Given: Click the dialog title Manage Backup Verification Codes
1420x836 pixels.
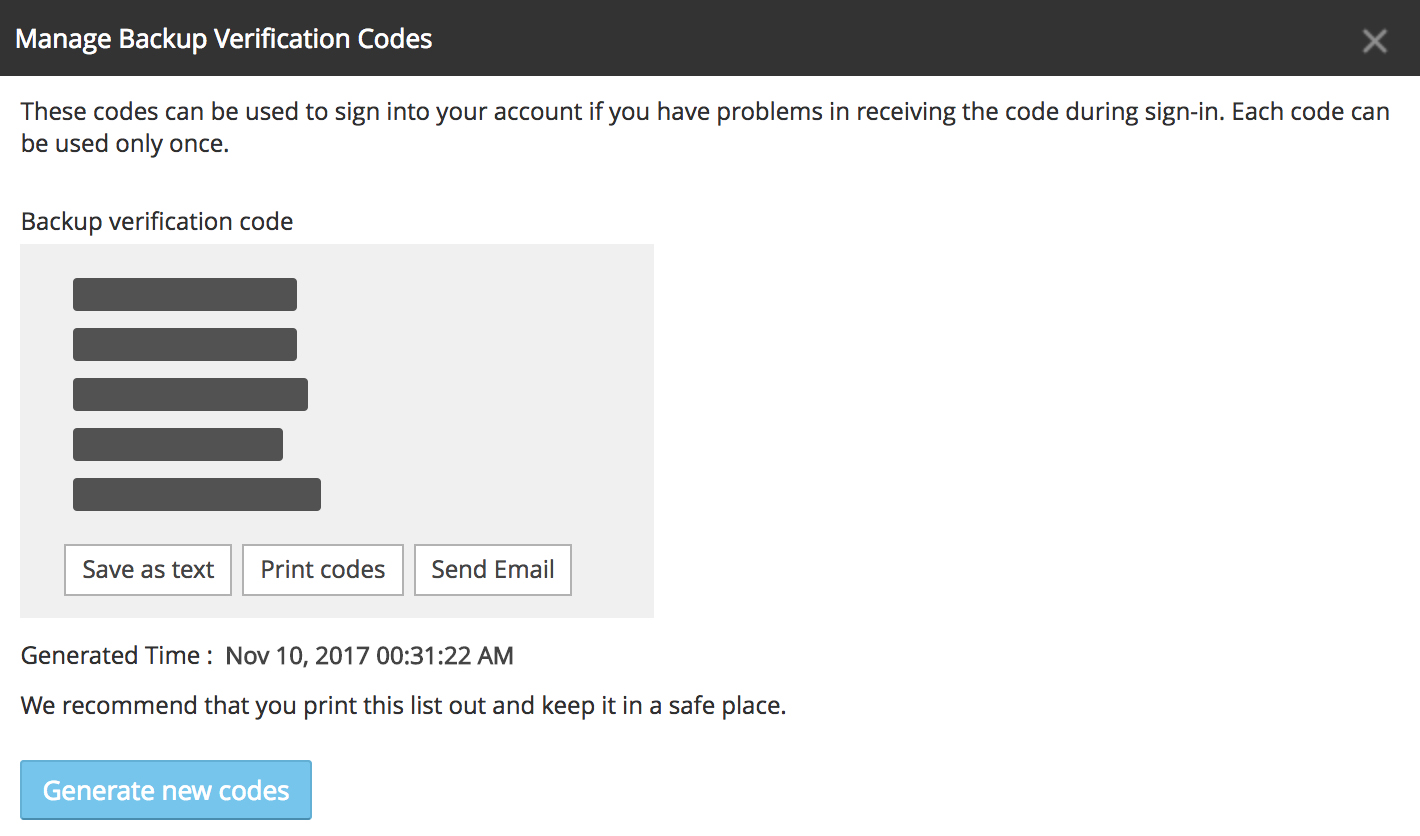Looking at the screenshot, I should pyautogui.click(x=224, y=40).
